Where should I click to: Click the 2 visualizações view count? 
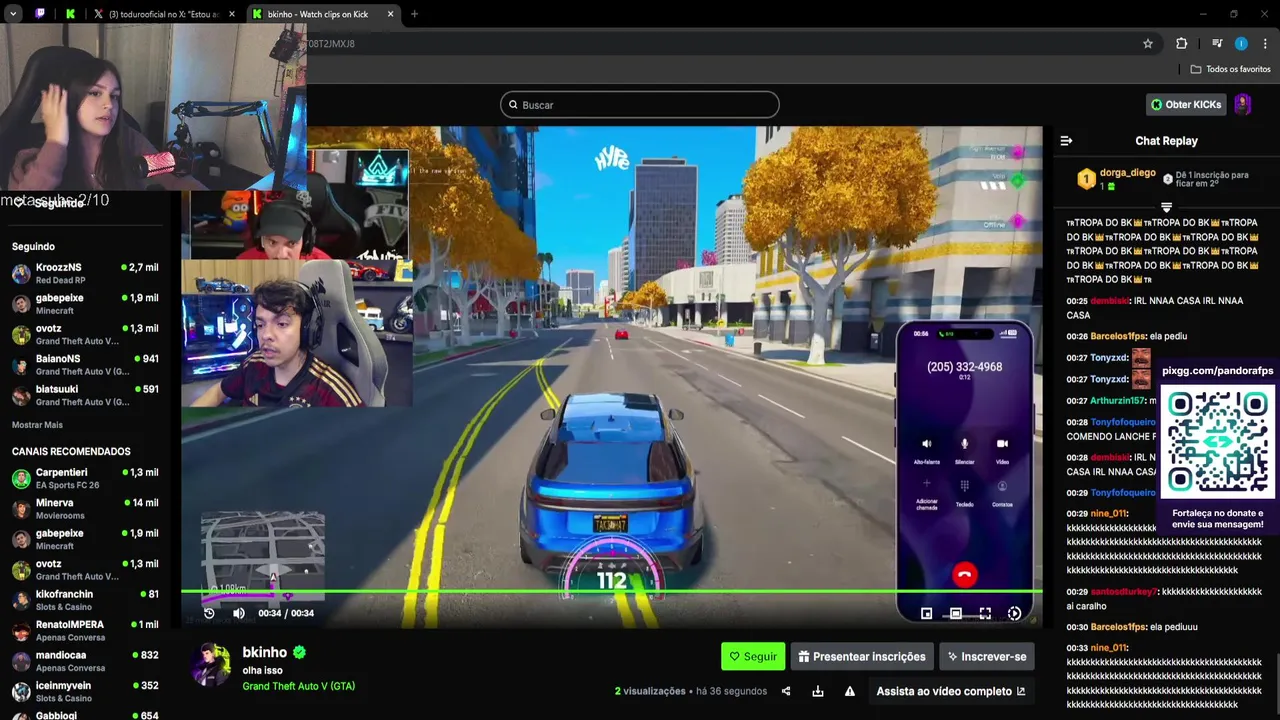click(650, 691)
